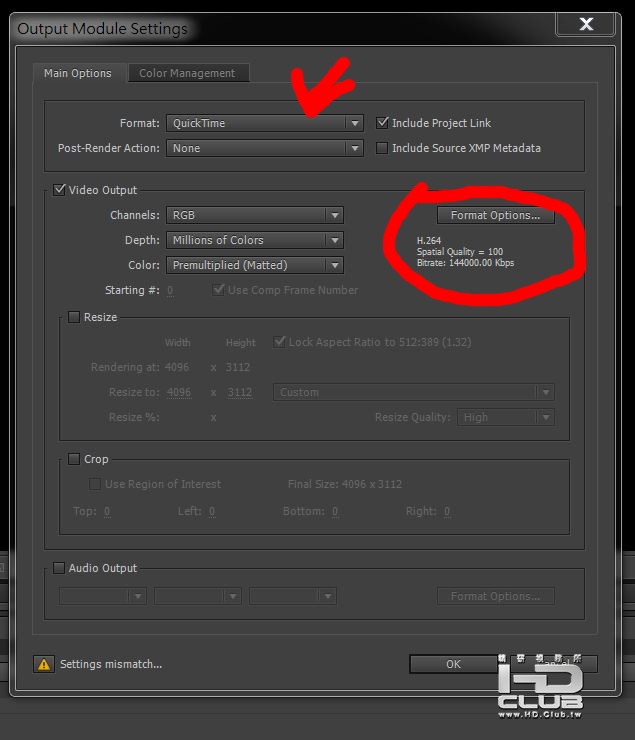Click the Starting # value field
Image resolution: width=635 pixels, height=740 pixels.
point(170,291)
